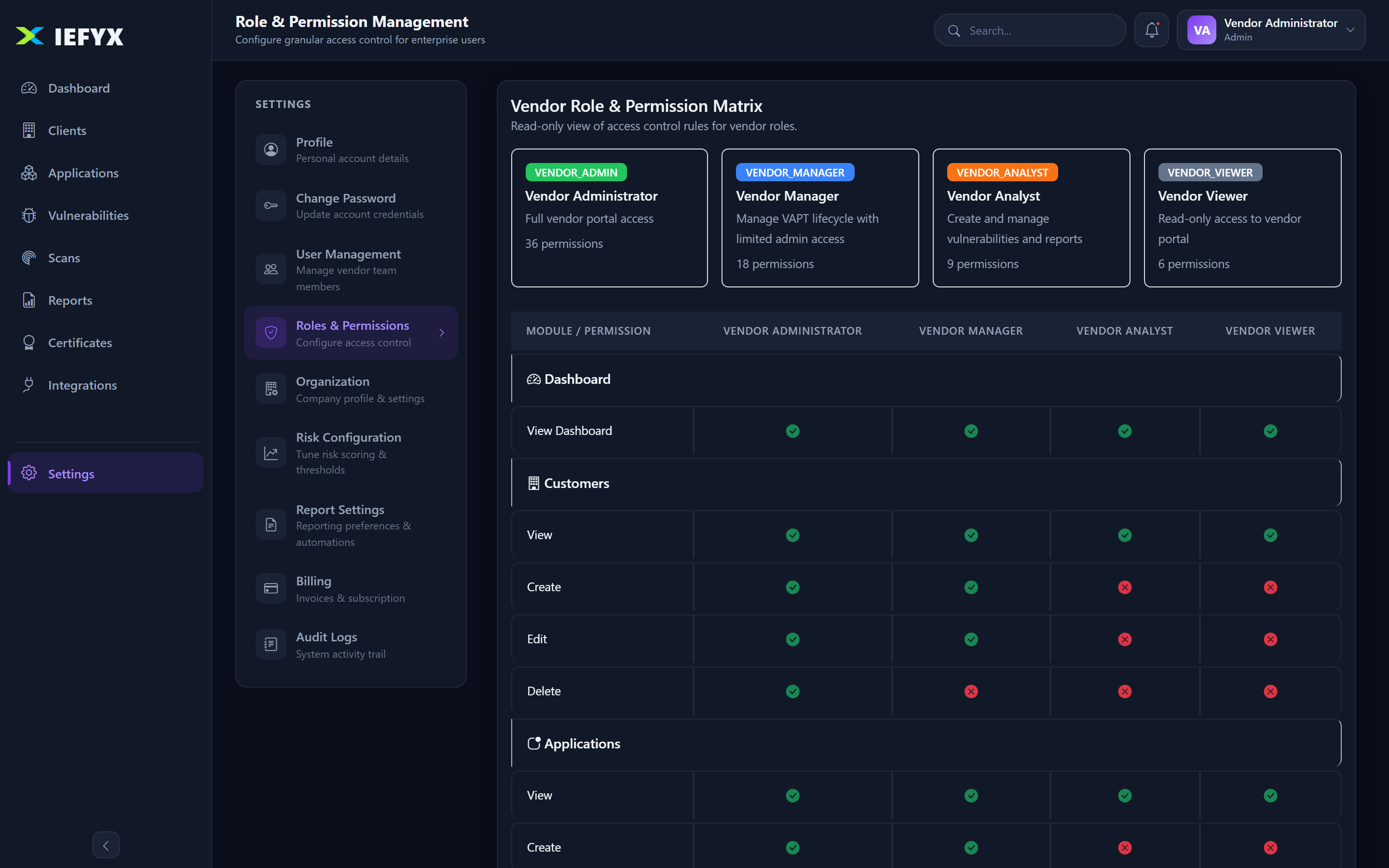Select the Vendor Manager role card

pos(819,218)
